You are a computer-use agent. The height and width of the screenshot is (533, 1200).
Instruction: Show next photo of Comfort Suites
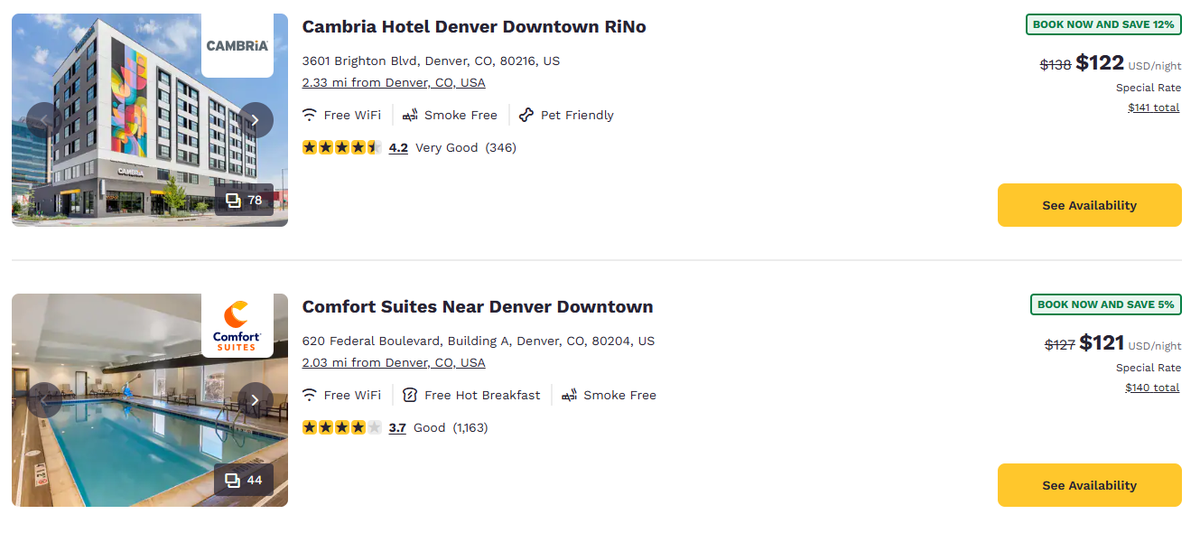click(255, 400)
